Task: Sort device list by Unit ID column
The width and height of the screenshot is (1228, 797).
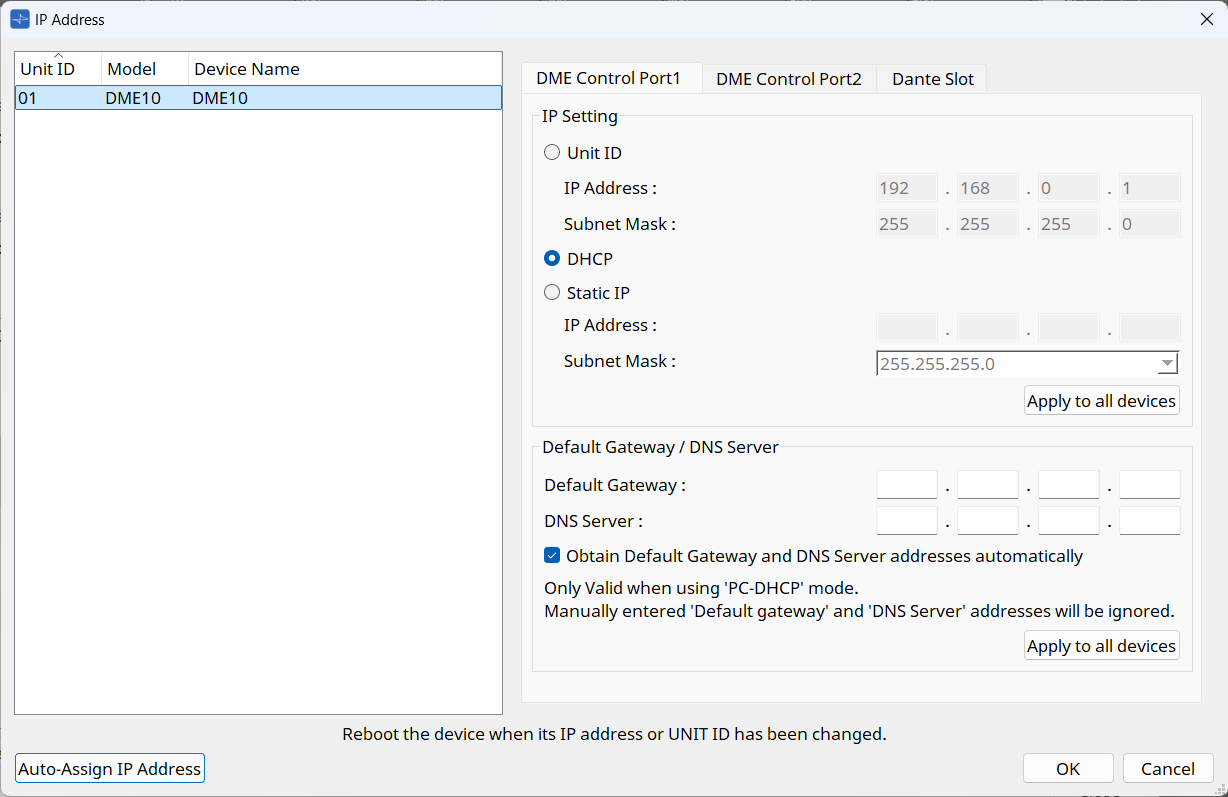Action: pos(58,69)
